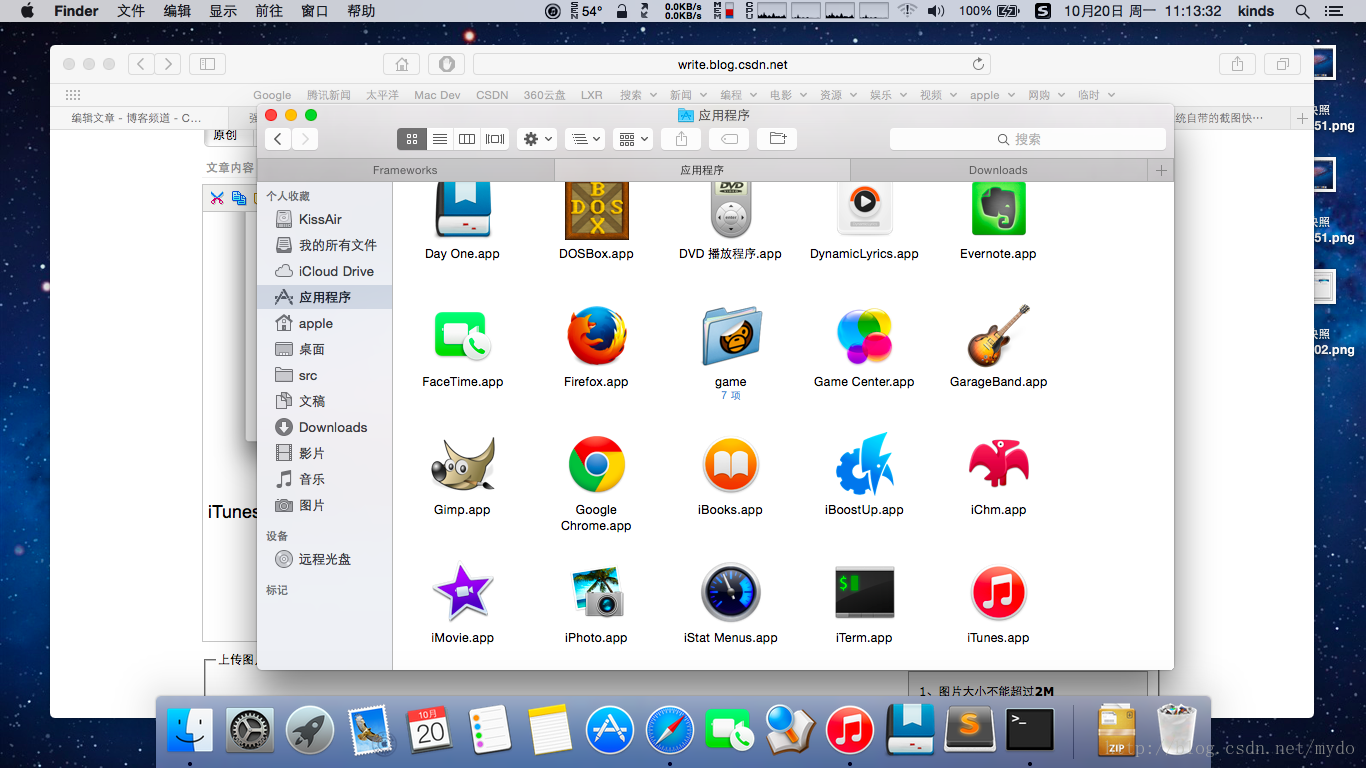Image resolution: width=1366 pixels, height=768 pixels.
Task: Open Game Center.app
Action: pyautogui.click(x=864, y=336)
